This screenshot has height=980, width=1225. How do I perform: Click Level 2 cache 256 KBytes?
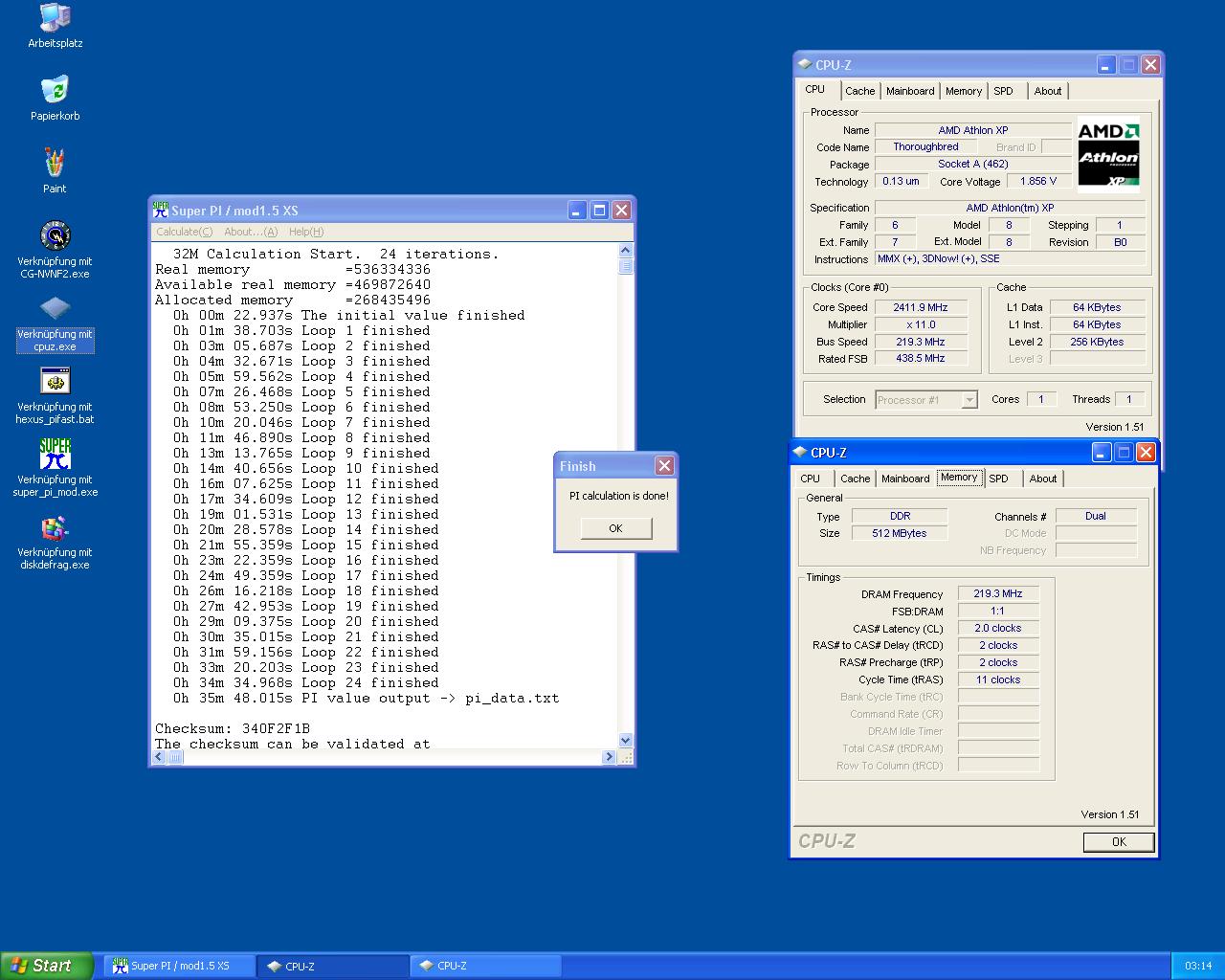(1098, 342)
